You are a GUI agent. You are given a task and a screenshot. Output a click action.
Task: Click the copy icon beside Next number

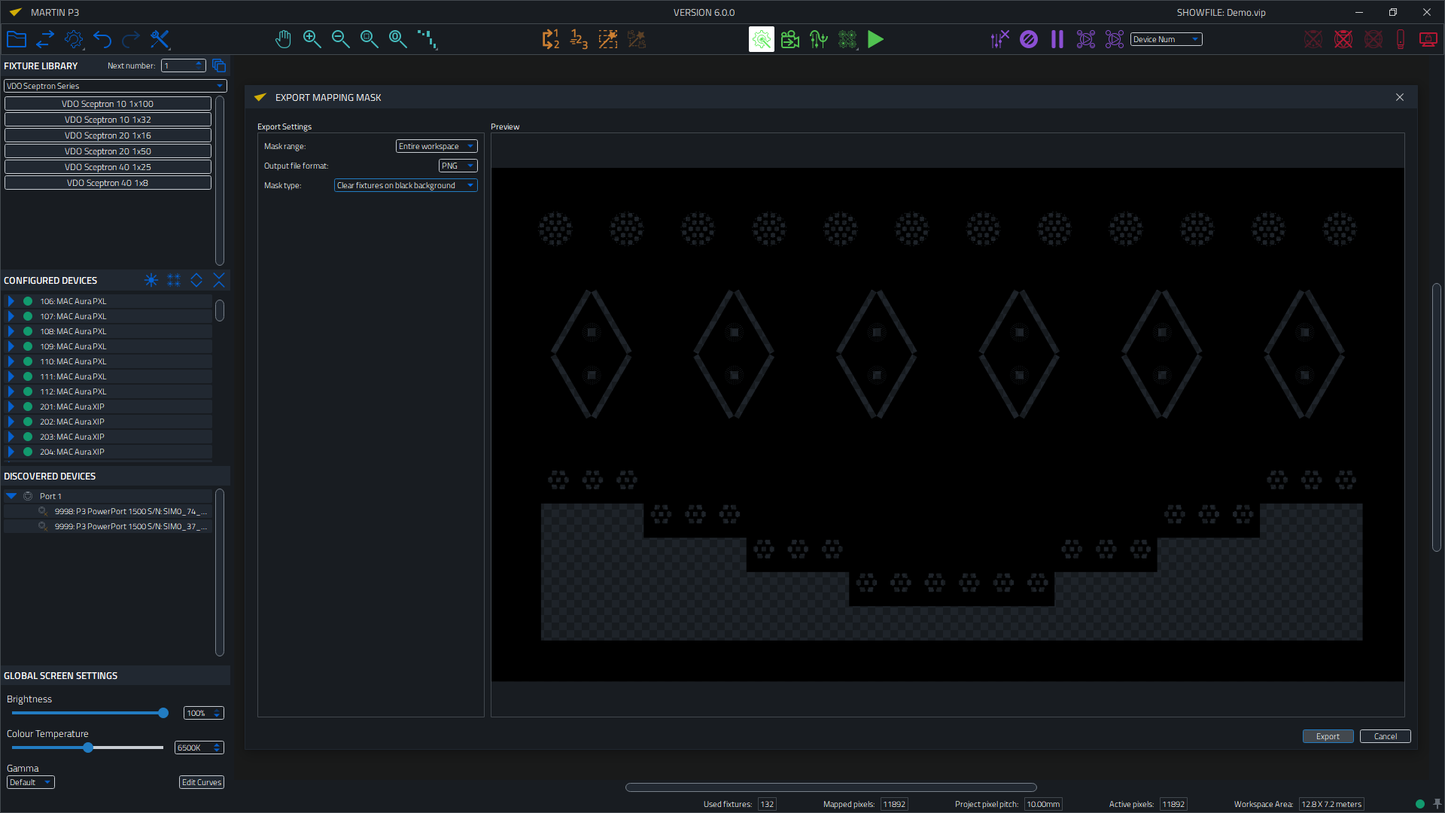tap(219, 66)
